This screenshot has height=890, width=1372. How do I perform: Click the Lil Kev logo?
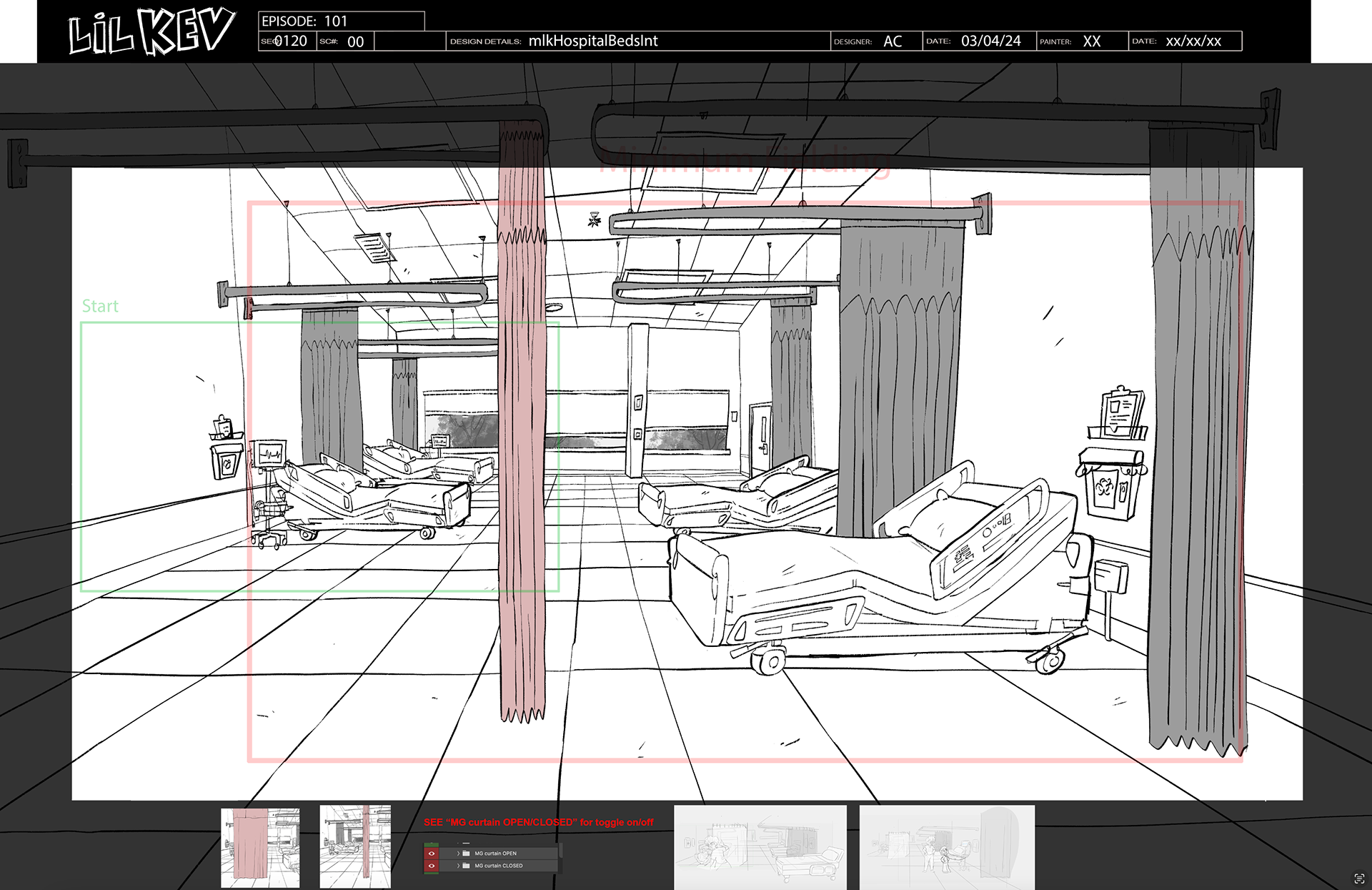click(x=151, y=32)
